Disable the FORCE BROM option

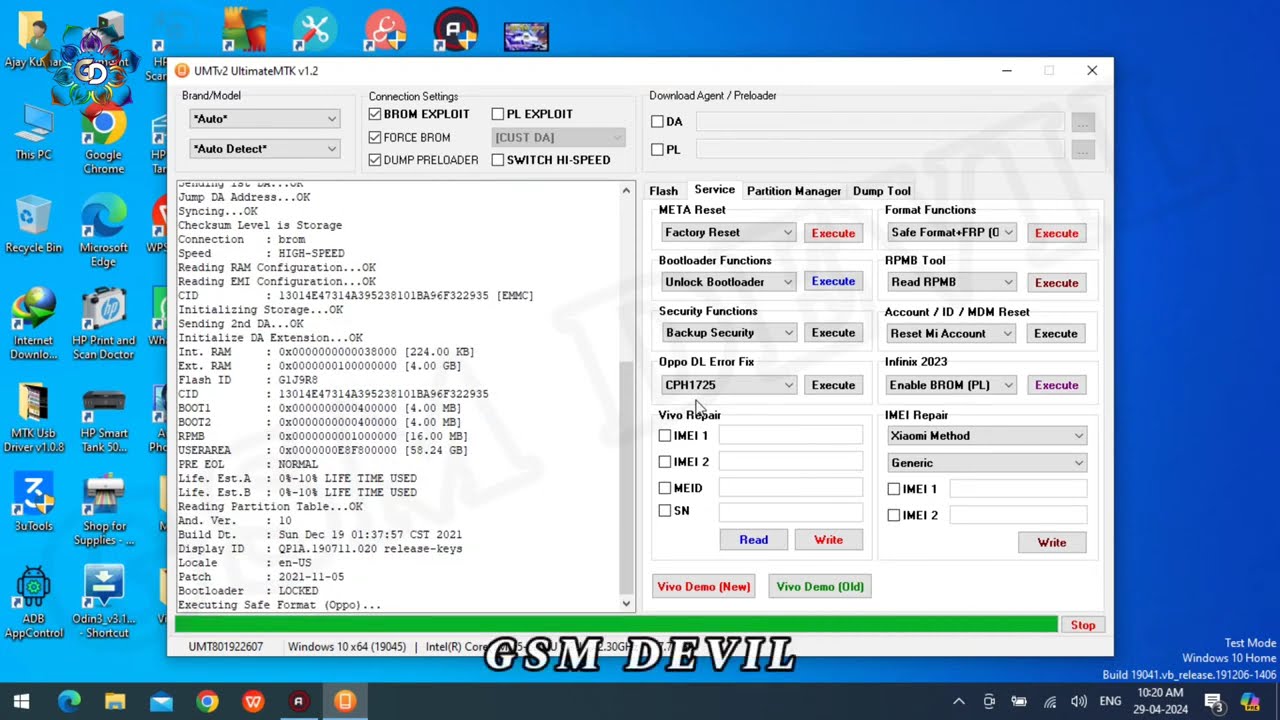click(x=374, y=137)
